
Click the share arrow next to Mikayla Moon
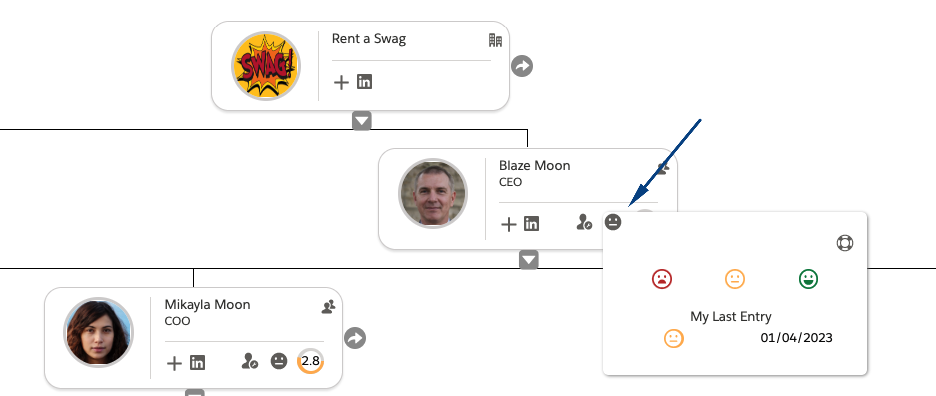tap(355, 338)
